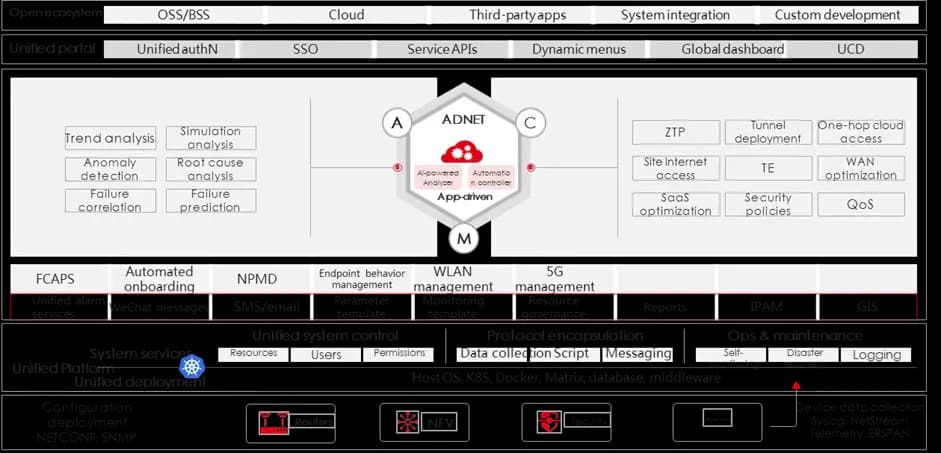
Task: Click Site Internet access
Action: (x=676, y=168)
